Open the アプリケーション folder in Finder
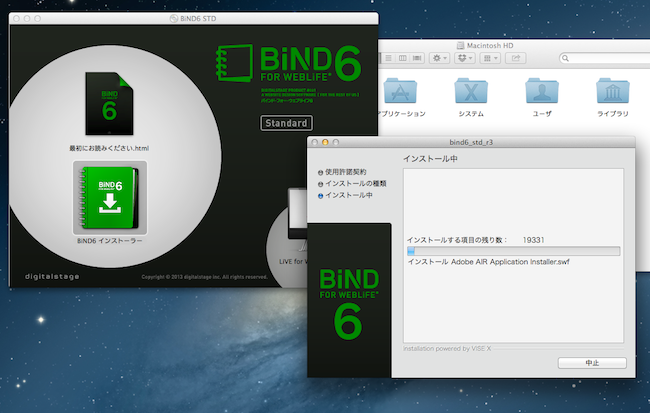The height and width of the screenshot is (413, 650). (400, 91)
